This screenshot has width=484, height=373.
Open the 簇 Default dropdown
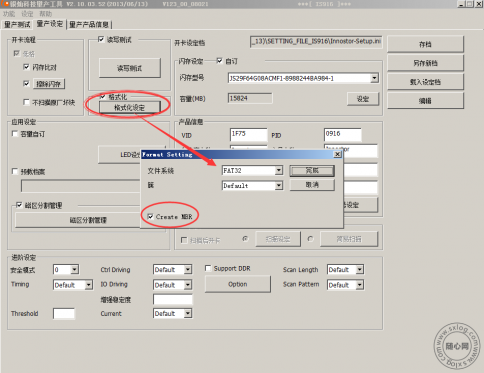point(279,185)
